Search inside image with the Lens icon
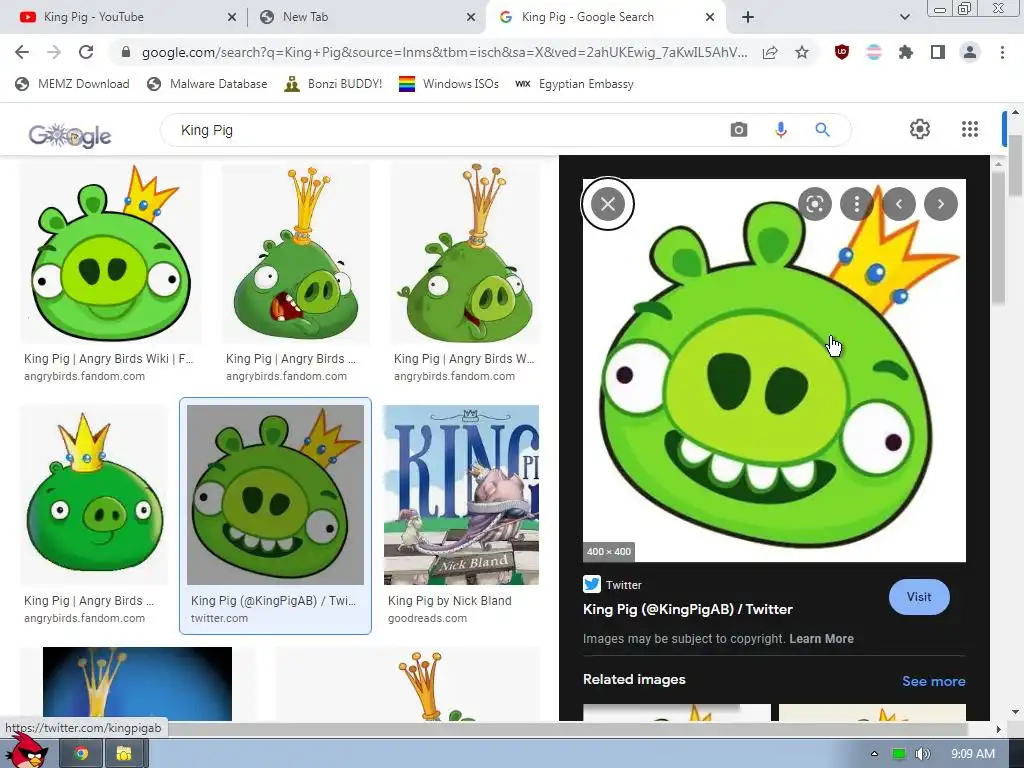1024x768 pixels. [x=814, y=204]
